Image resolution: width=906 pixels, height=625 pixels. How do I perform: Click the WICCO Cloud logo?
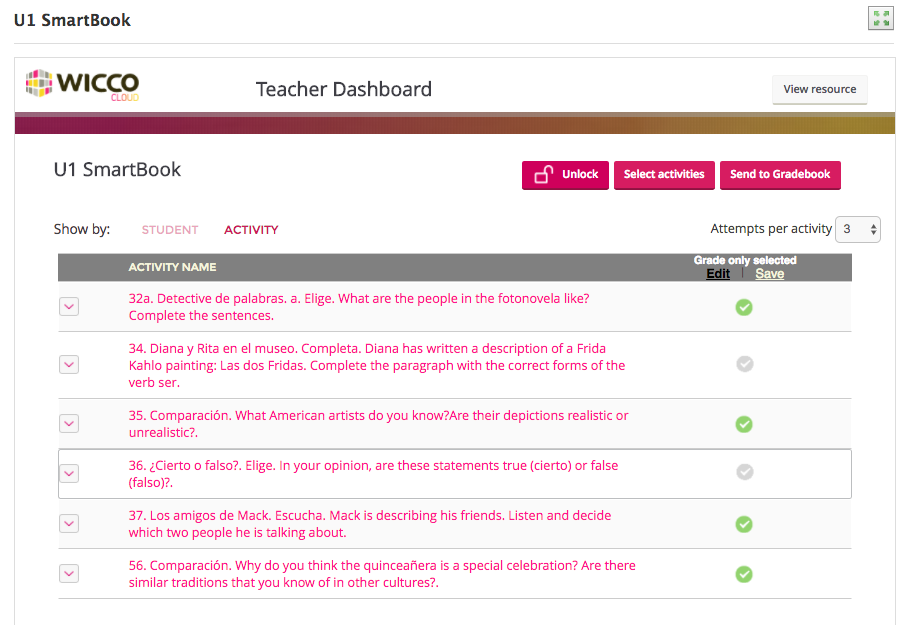coord(83,85)
